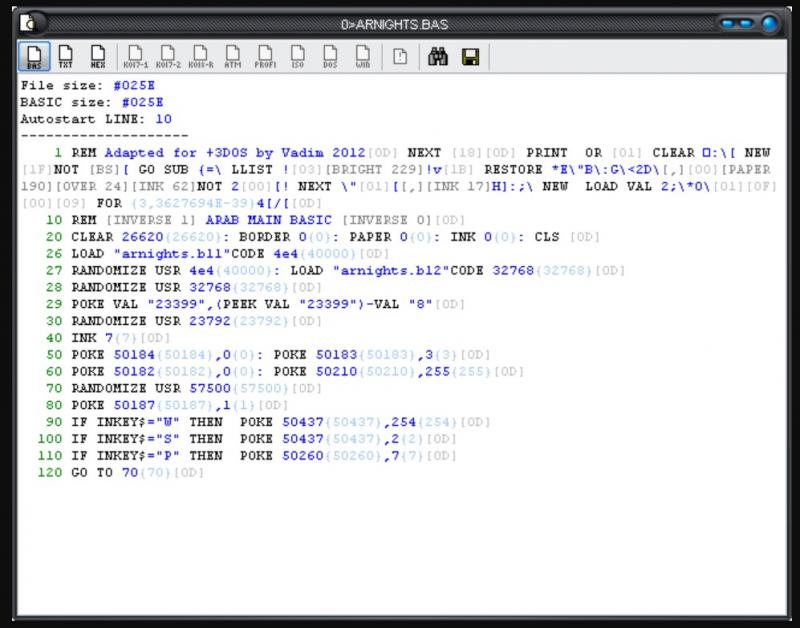The height and width of the screenshot is (628, 800).
Task: Save file with floppy disk icon
Action: click(470, 57)
